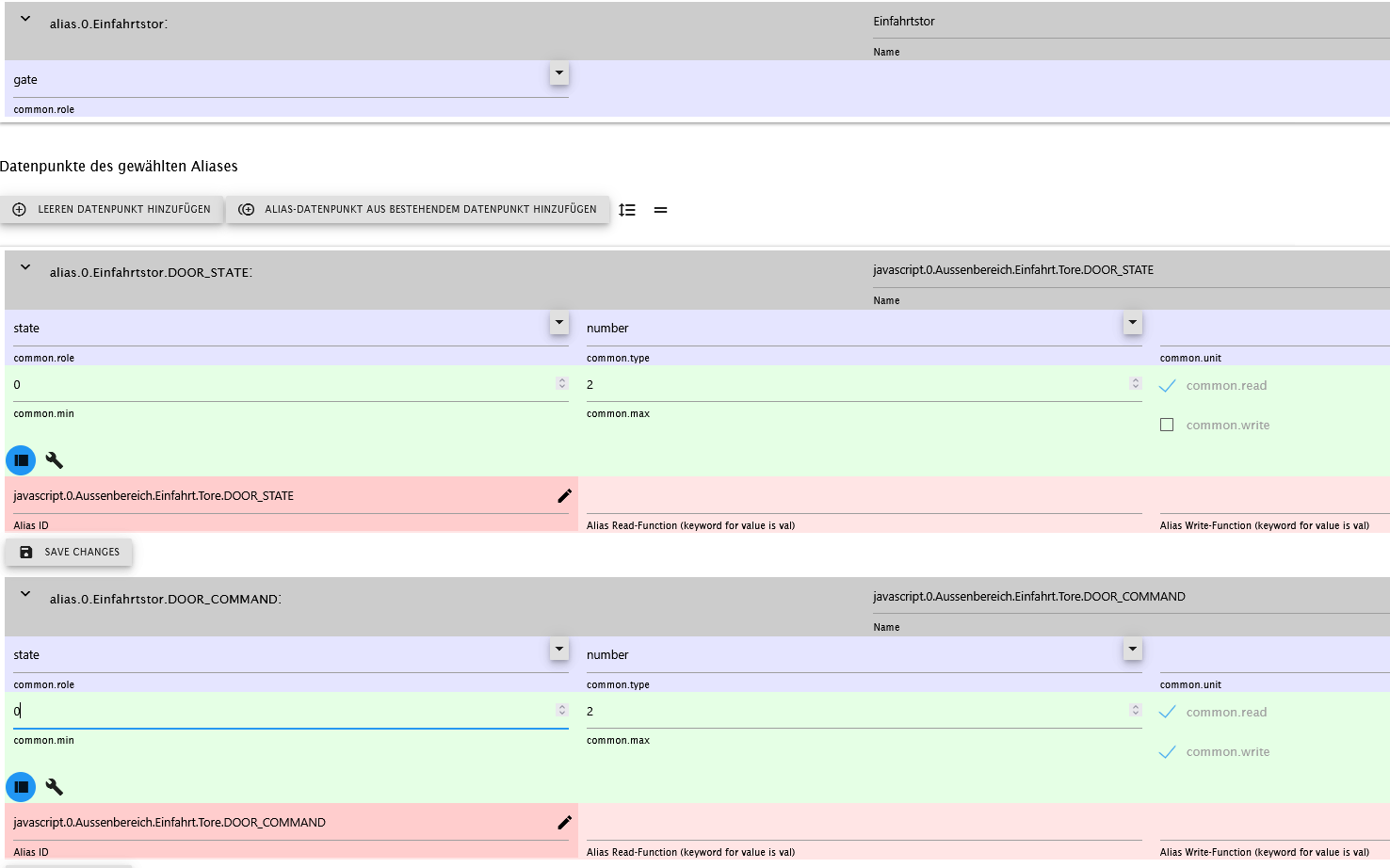The height and width of the screenshot is (868, 1390).
Task: Open DOOR_STATE common.type number dropdown
Action: click(x=1132, y=323)
